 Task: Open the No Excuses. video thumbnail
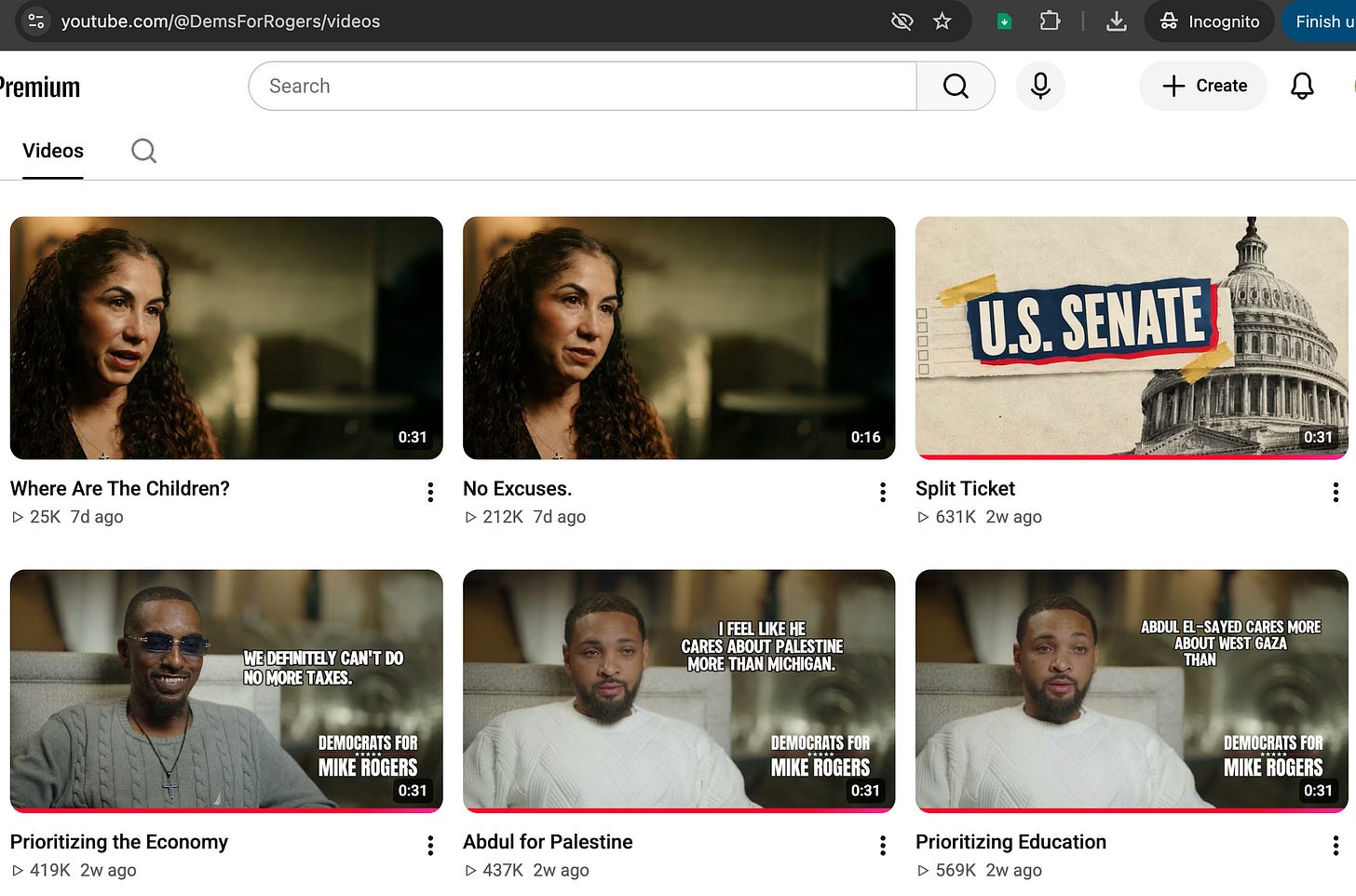tap(679, 338)
